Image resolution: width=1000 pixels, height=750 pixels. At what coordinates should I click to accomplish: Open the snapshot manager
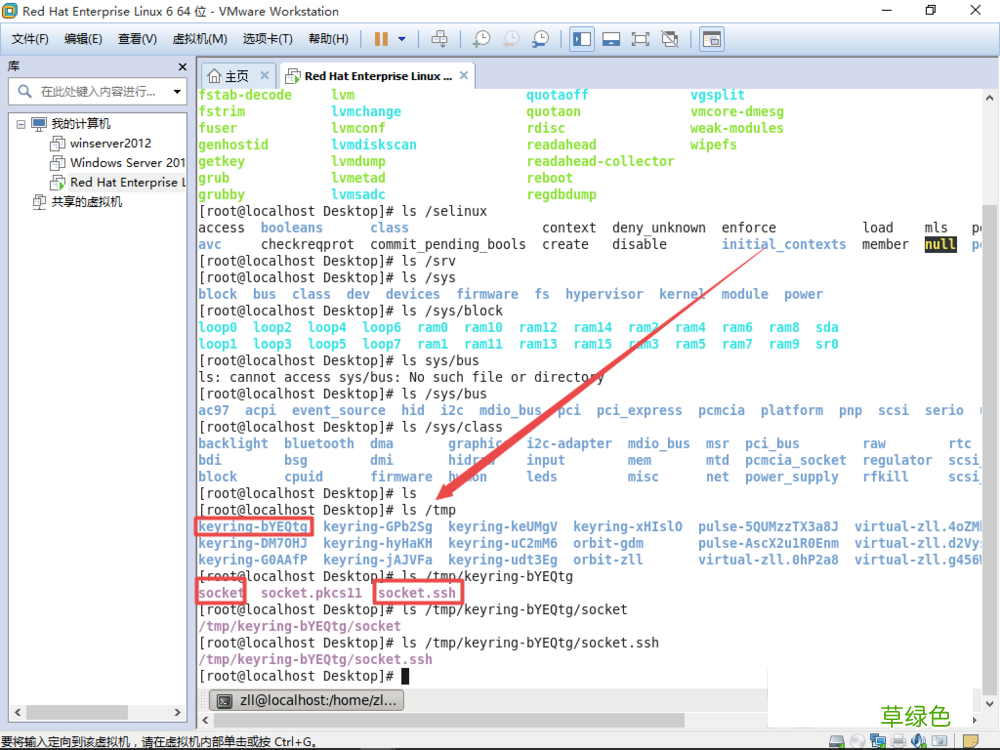click(x=540, y=39)
